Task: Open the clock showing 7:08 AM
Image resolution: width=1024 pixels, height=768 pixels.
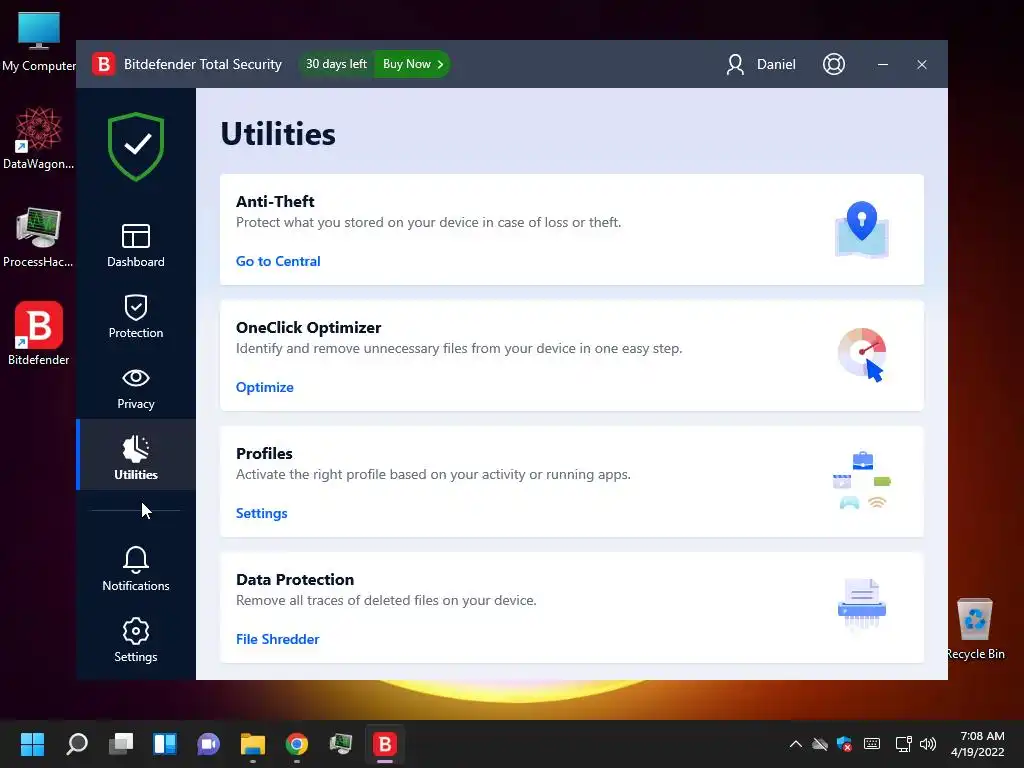Action: click(978, 744)
